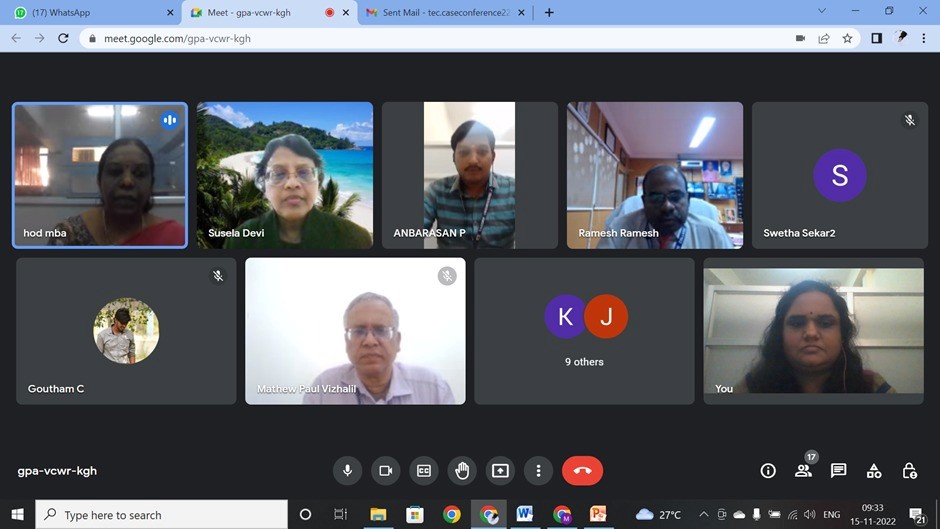
Task: Click the Windows taskbar search box
Action: (x=160, y=515)
